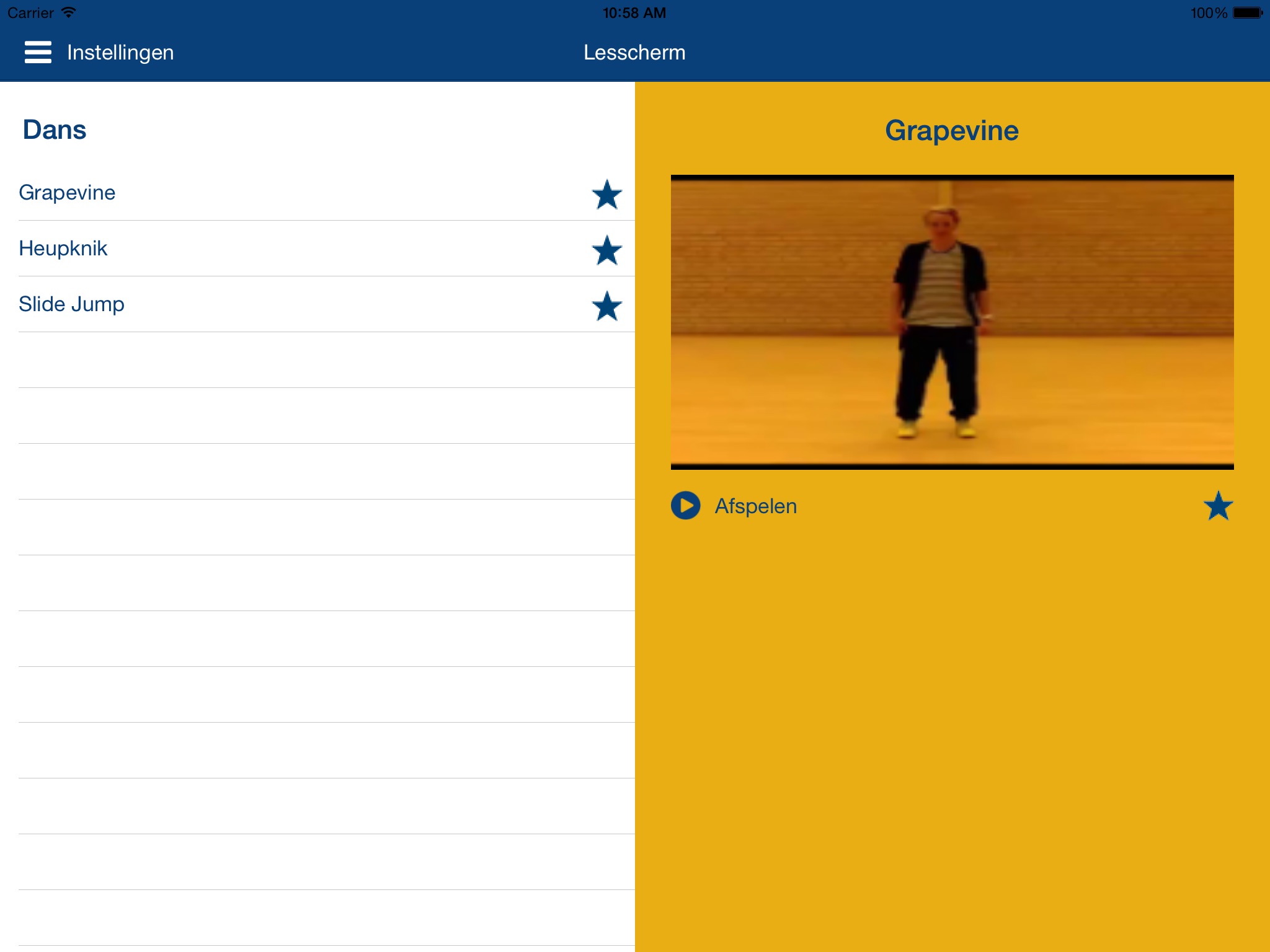Image resolution: width=1270 pixels, height=952 pixels.
Task: Click the Lesscherm title in header
Action: click(634, 53)
